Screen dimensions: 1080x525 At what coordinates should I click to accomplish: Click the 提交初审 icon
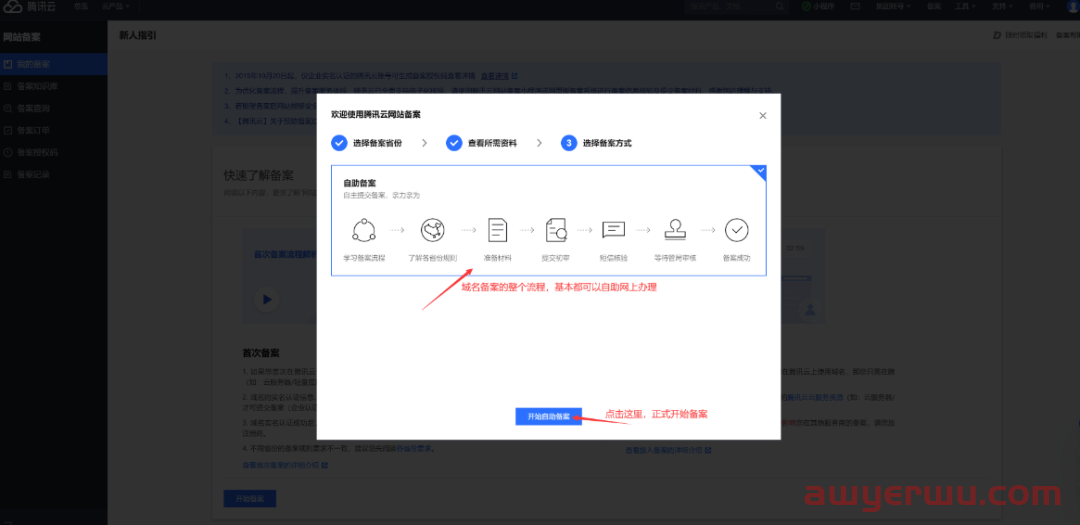click(x=555, y=230)
